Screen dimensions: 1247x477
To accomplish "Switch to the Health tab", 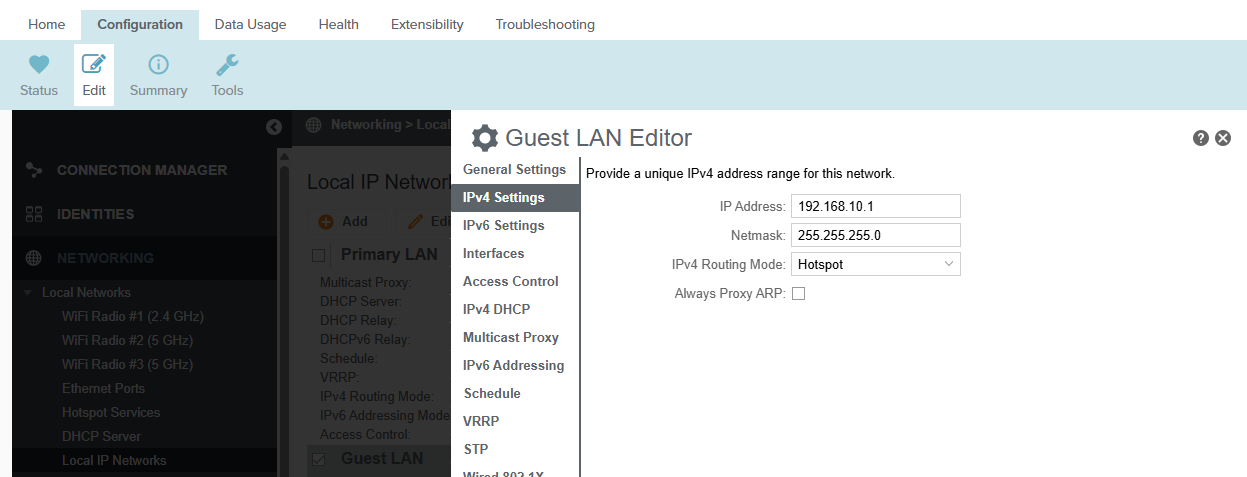I will [338, 24].
